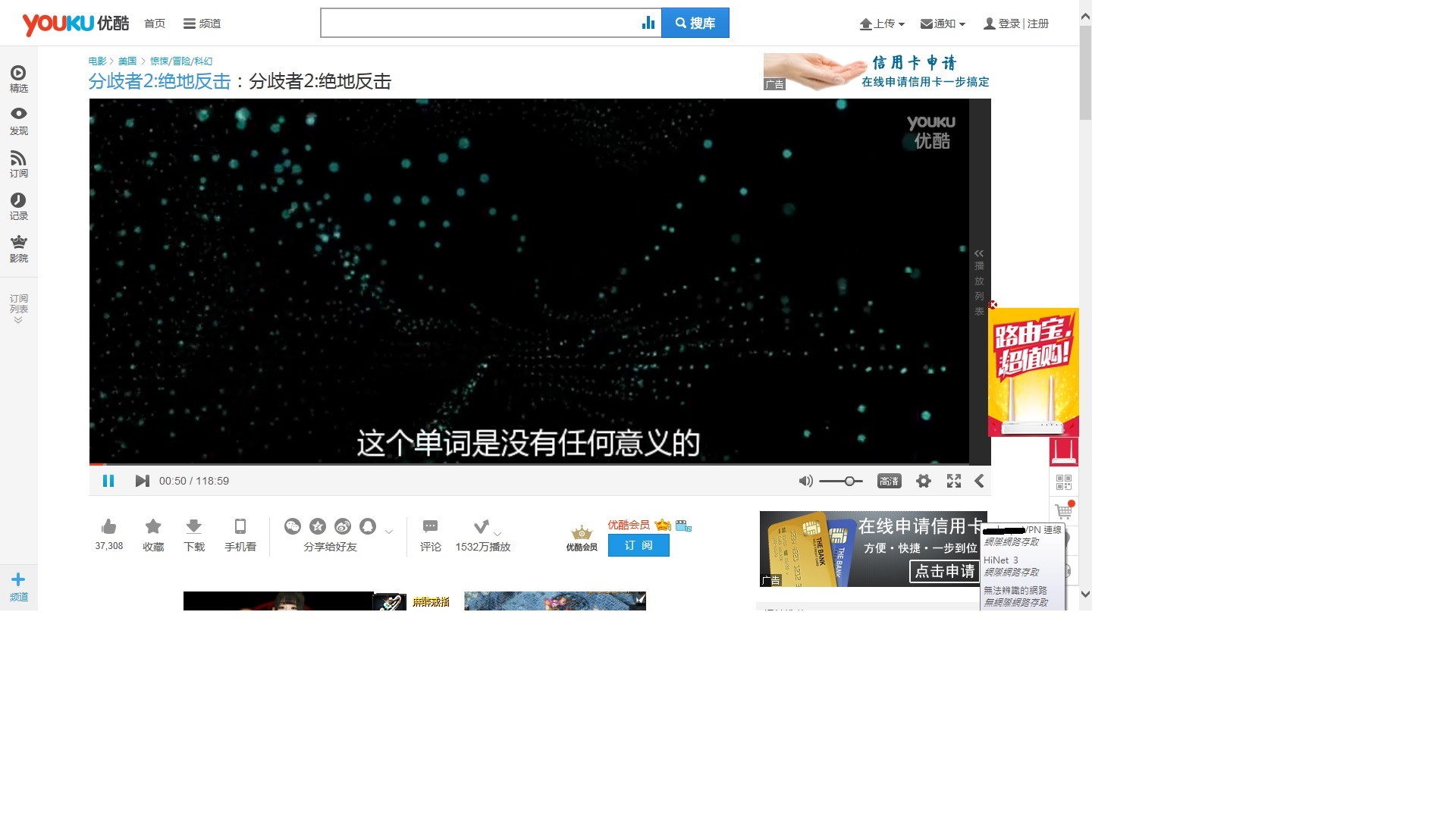Click the video progress bar
1456x819 pixels.
[529, 464]
